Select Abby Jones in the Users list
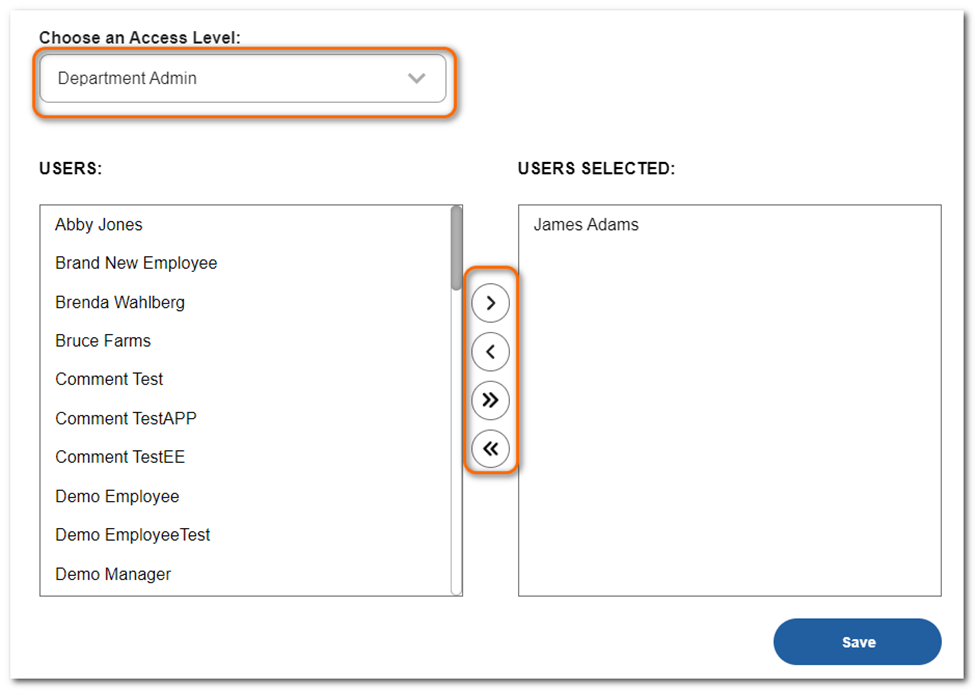 pos(98,224)
